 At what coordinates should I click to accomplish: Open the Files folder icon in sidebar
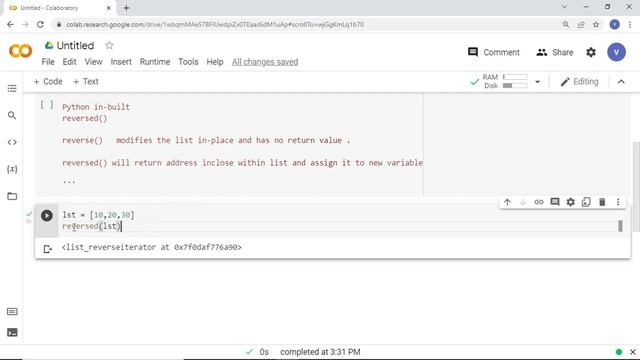12,196
